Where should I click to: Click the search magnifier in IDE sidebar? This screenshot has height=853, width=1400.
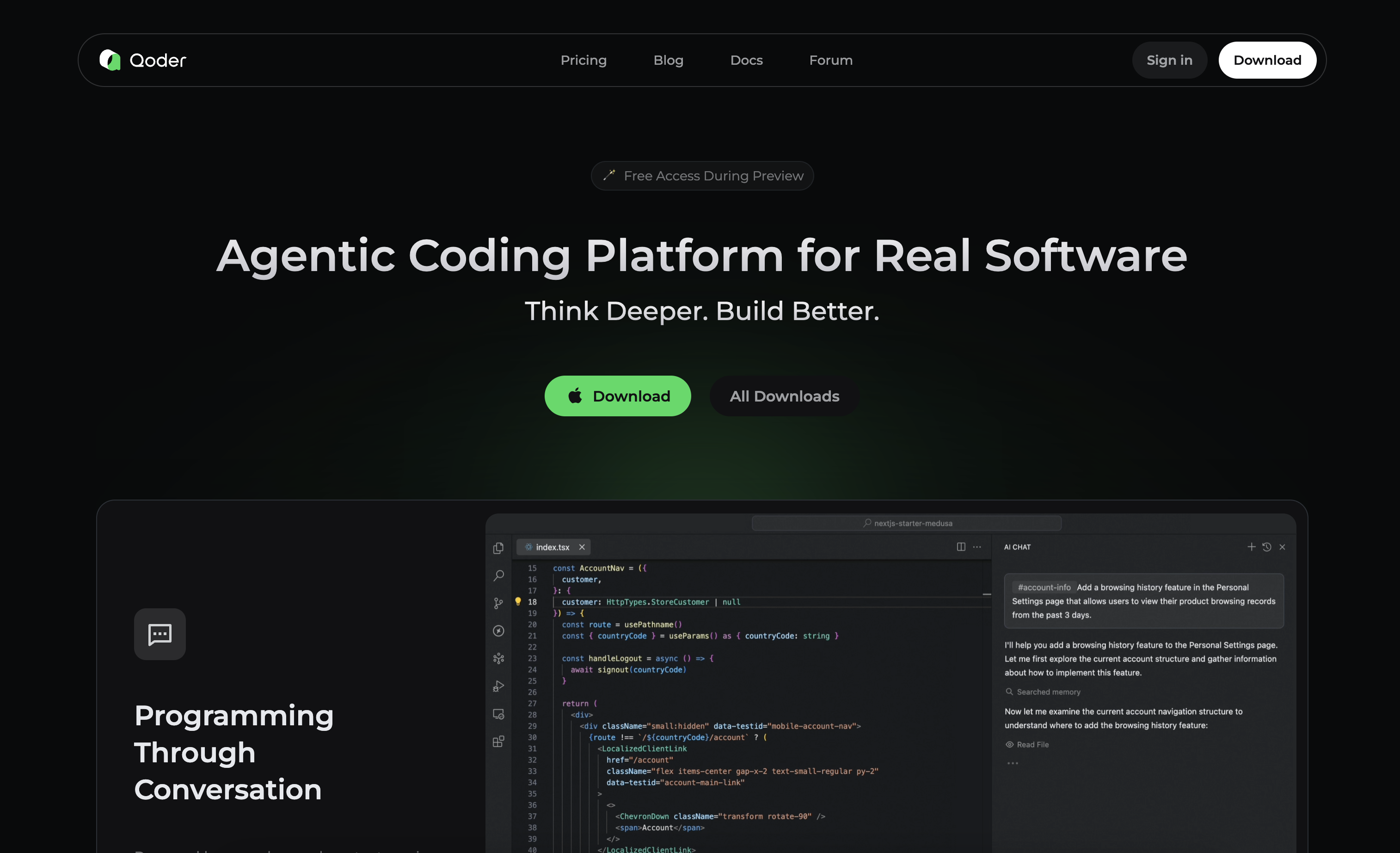498,575
